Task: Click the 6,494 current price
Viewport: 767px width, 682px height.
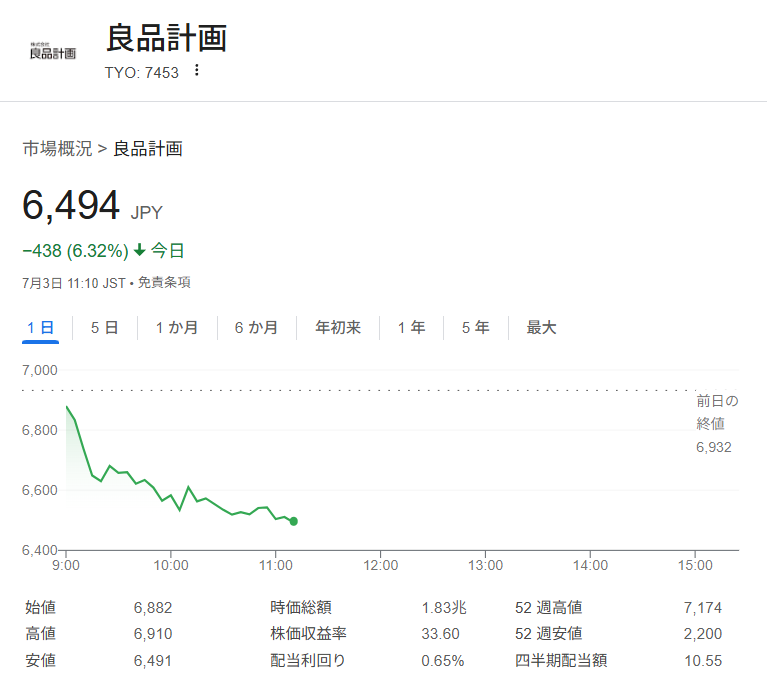Action: pyautogui.click(x=71, y=205)
